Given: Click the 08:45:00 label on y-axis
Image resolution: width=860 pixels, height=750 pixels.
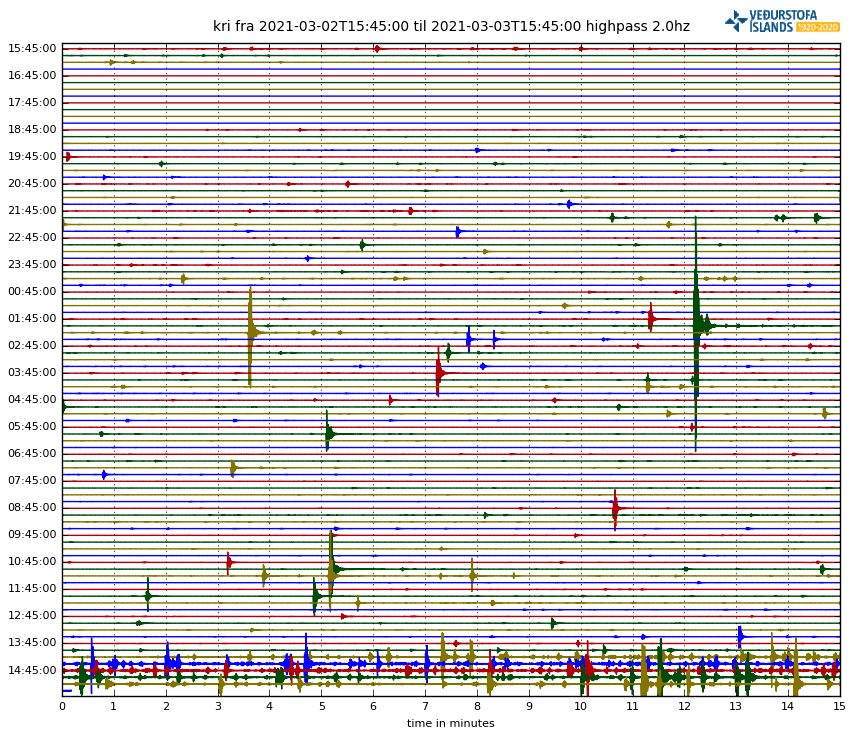Looking at the screenshot, I should tap(32, 507).
